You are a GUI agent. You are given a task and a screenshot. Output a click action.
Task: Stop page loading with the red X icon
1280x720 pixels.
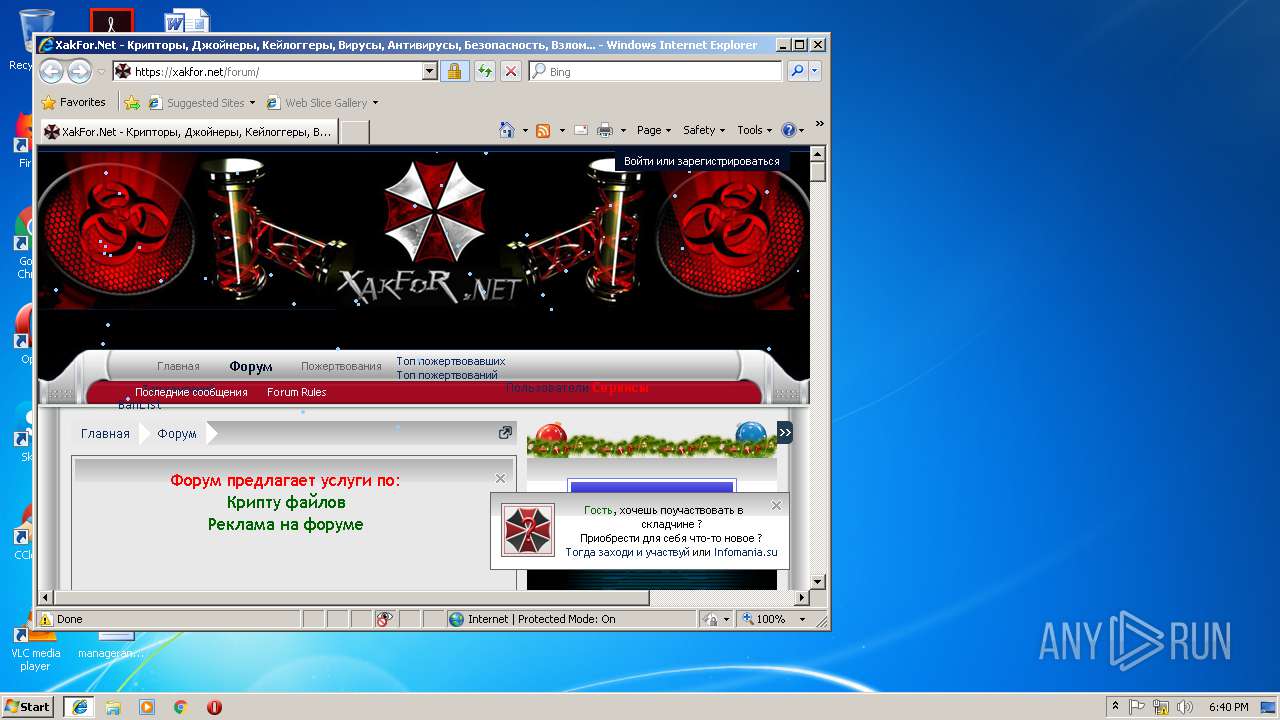coord(511,71)
